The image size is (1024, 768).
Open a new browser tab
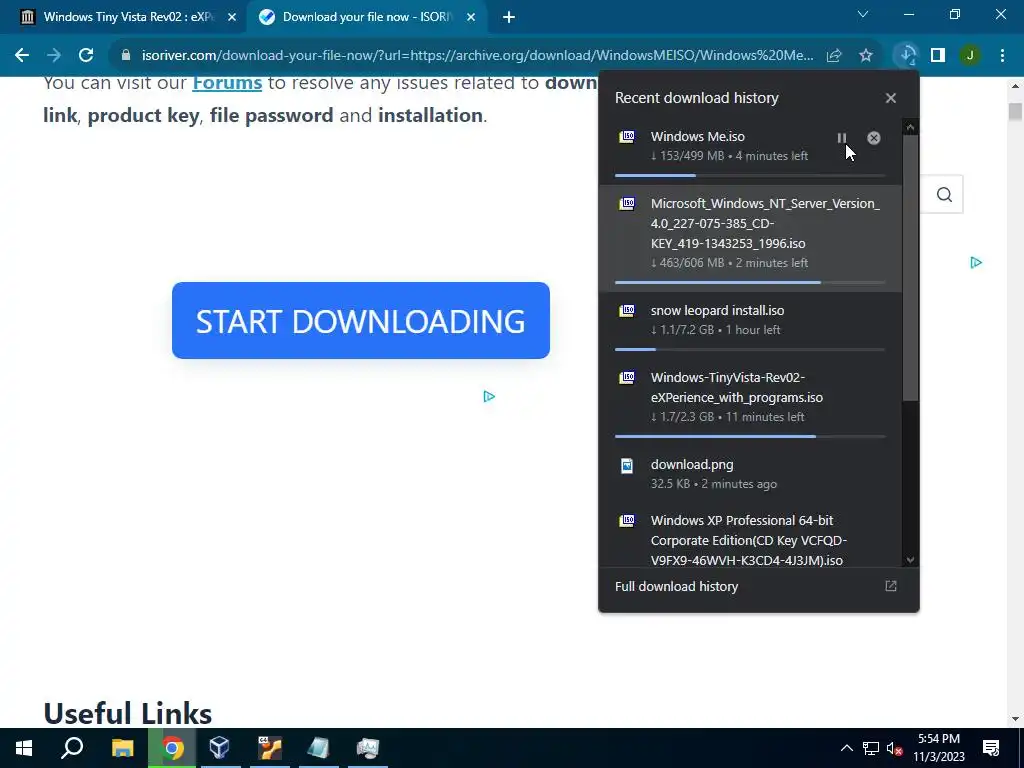[x=509, y=18]
